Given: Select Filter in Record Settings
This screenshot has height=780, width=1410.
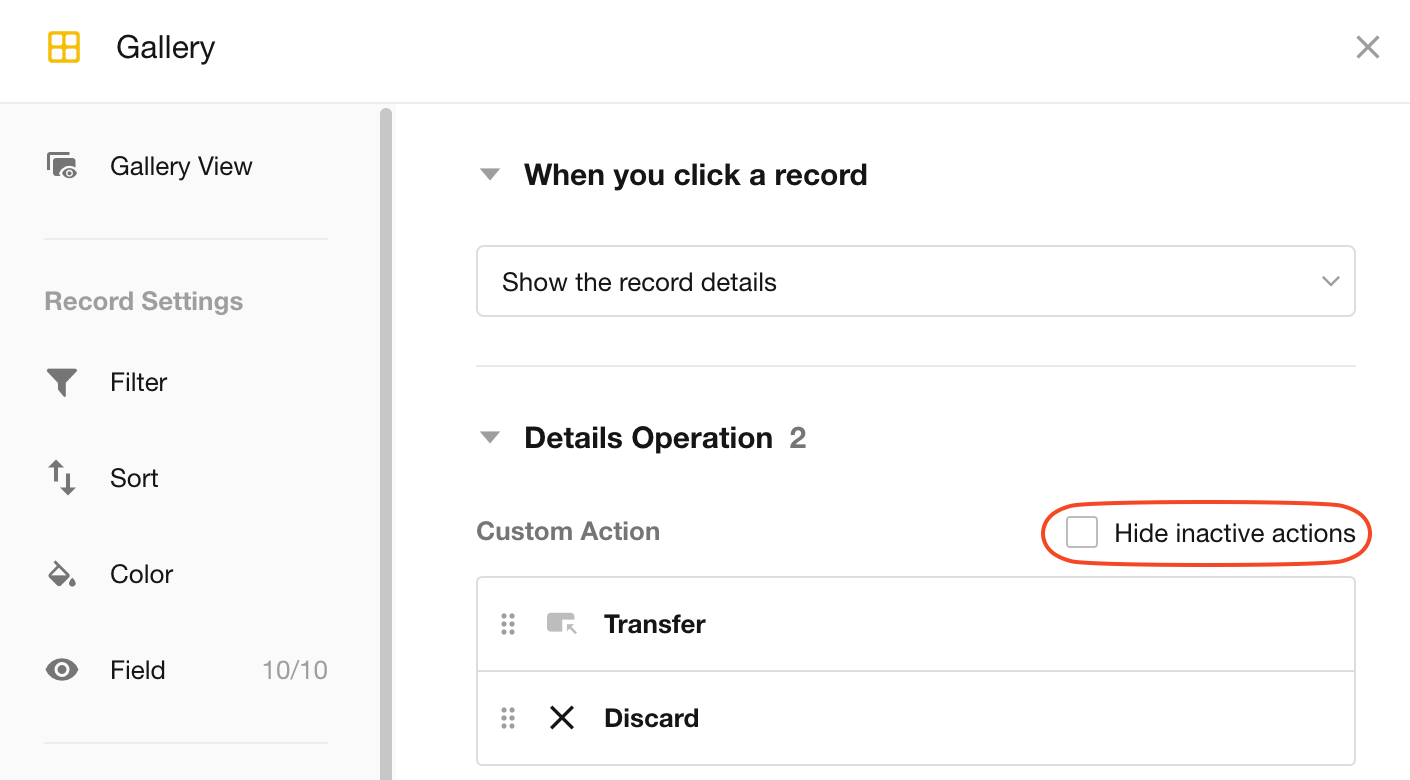Looking at the screenshot, I should click(x=139, y=382).
